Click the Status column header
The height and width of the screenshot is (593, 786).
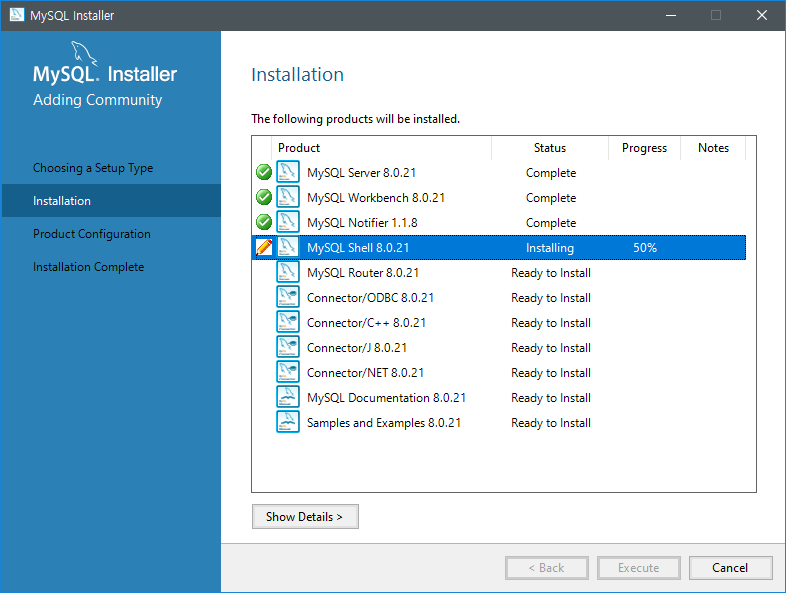[x=550, y=148]
